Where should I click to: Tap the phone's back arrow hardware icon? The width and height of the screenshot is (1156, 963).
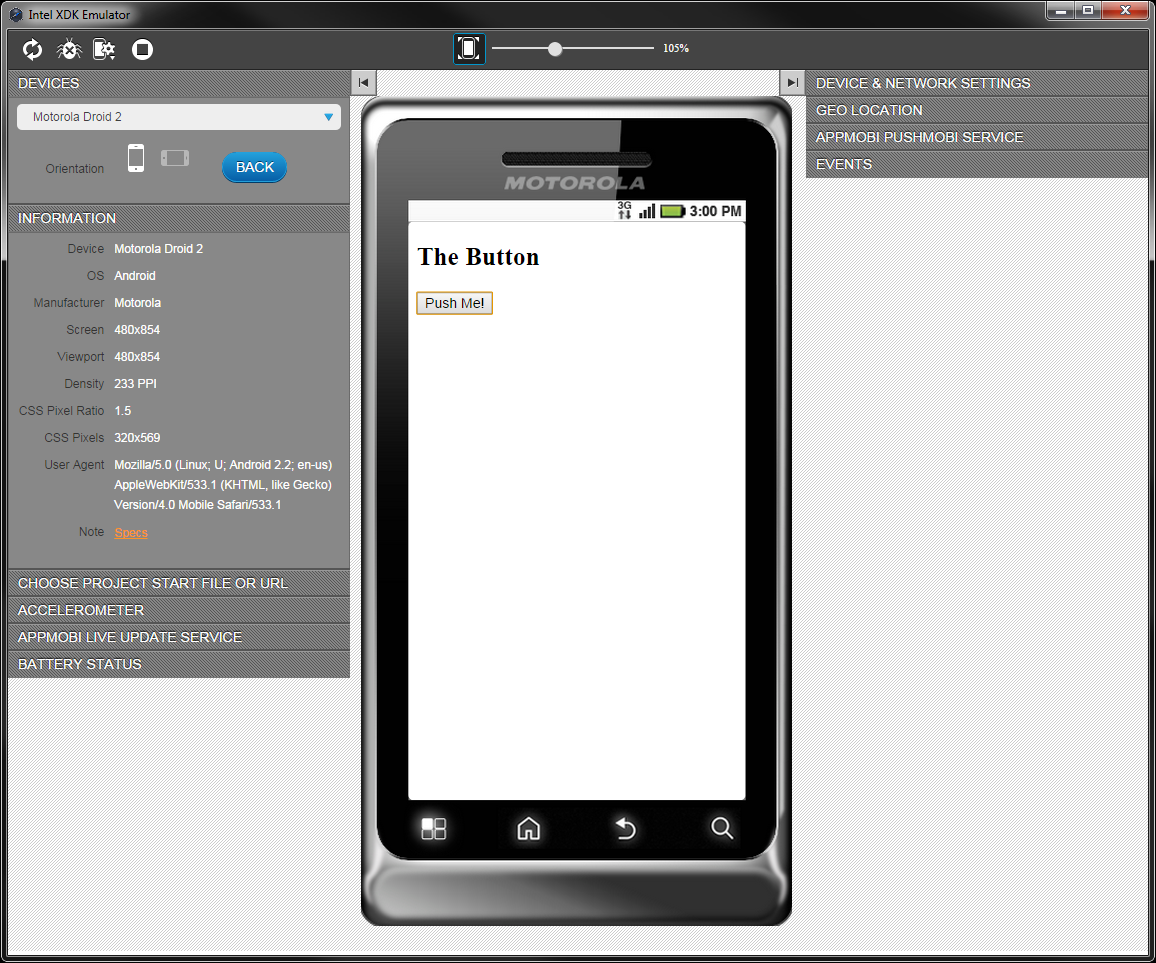click(625, 829)
